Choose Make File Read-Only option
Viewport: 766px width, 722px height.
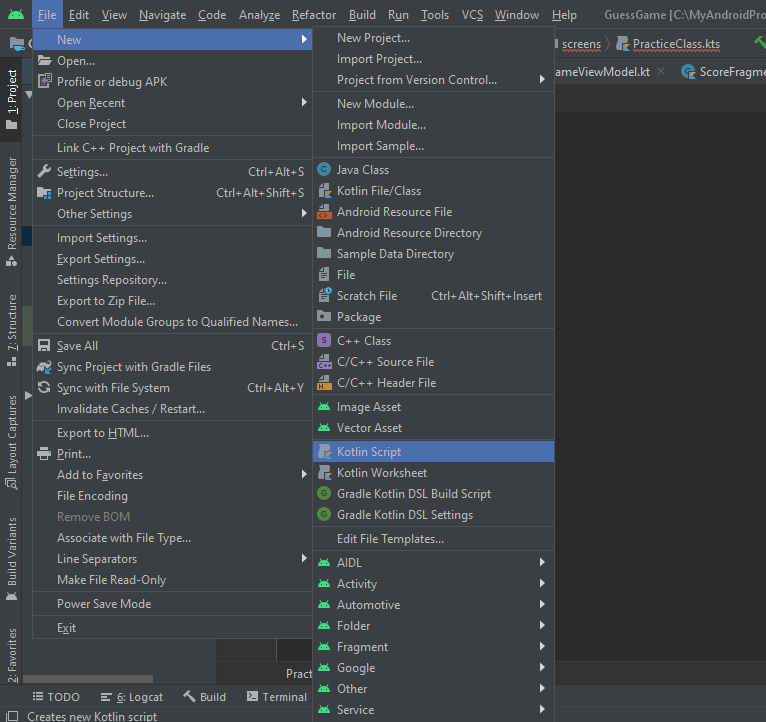pos(111,580)
